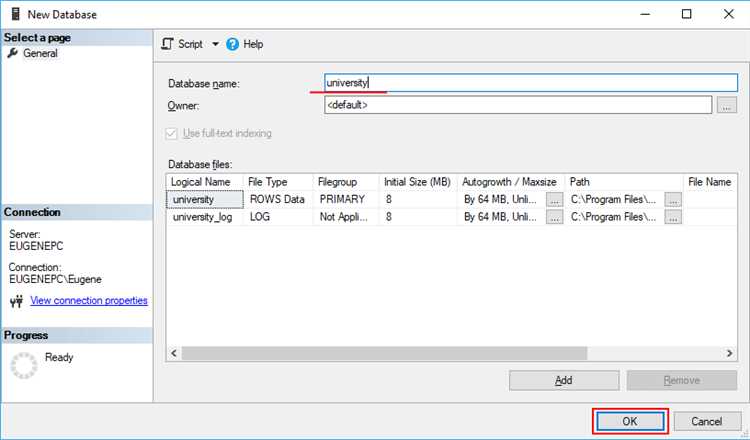This screenshot has width=750, height=440.
Task: Browse for owner with the ellipsis button
Action: 727,105
